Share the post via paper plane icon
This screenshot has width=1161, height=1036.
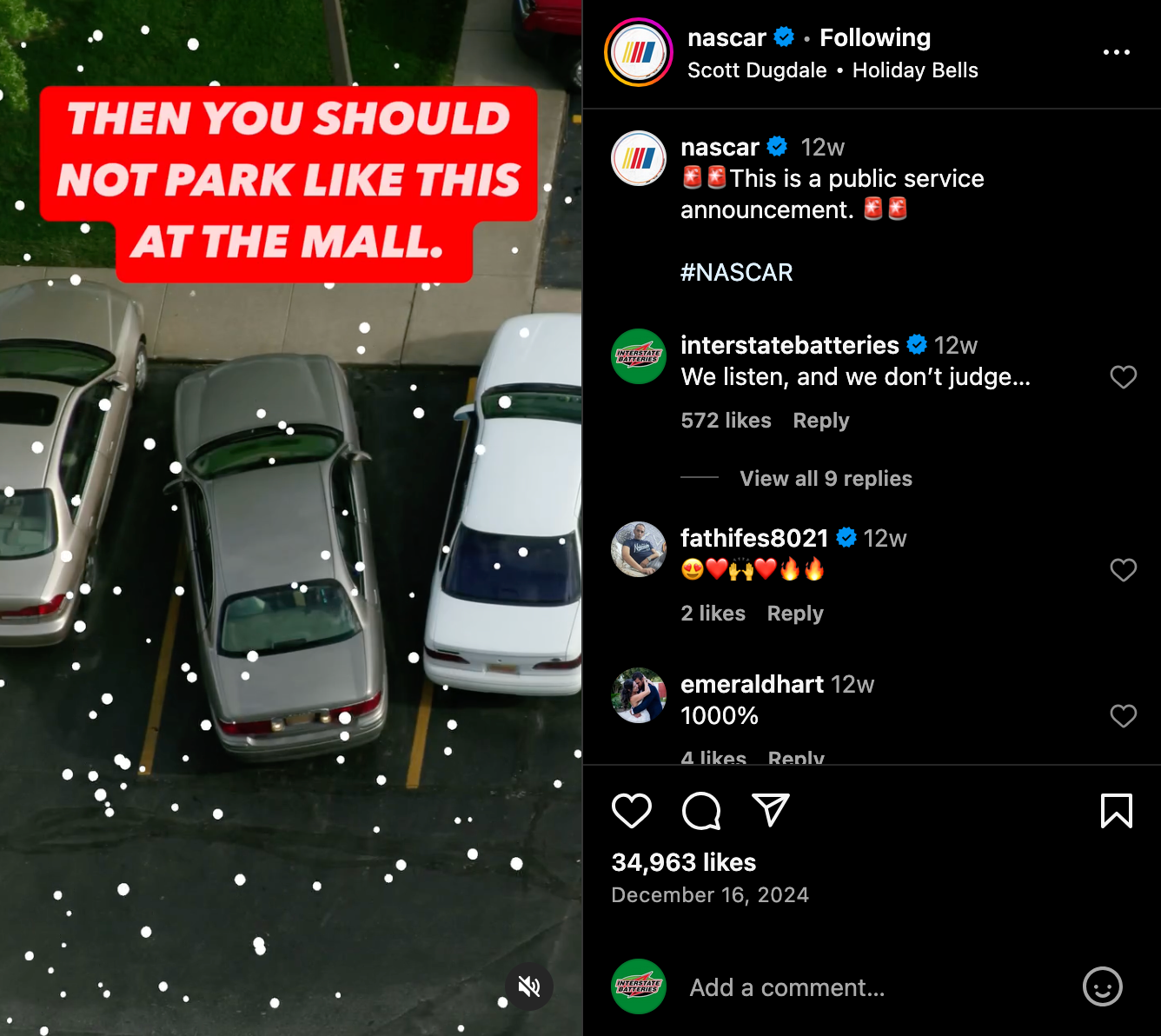(771, 810)
